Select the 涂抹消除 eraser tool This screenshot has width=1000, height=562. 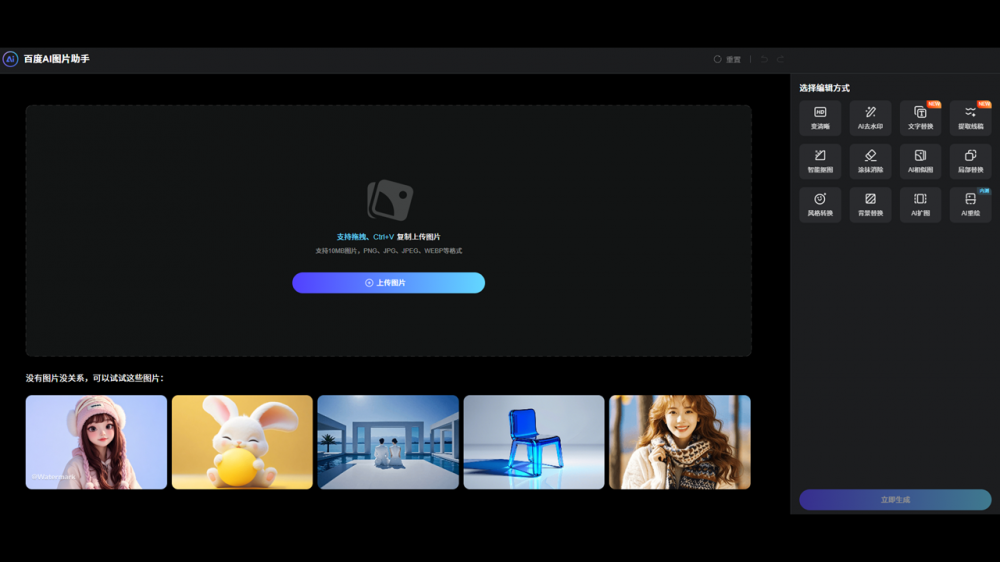[x=870, y=161]
